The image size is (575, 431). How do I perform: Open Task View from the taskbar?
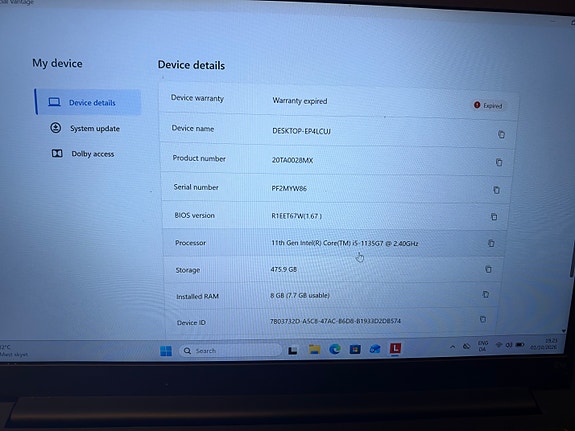click(x=293, y=351)
